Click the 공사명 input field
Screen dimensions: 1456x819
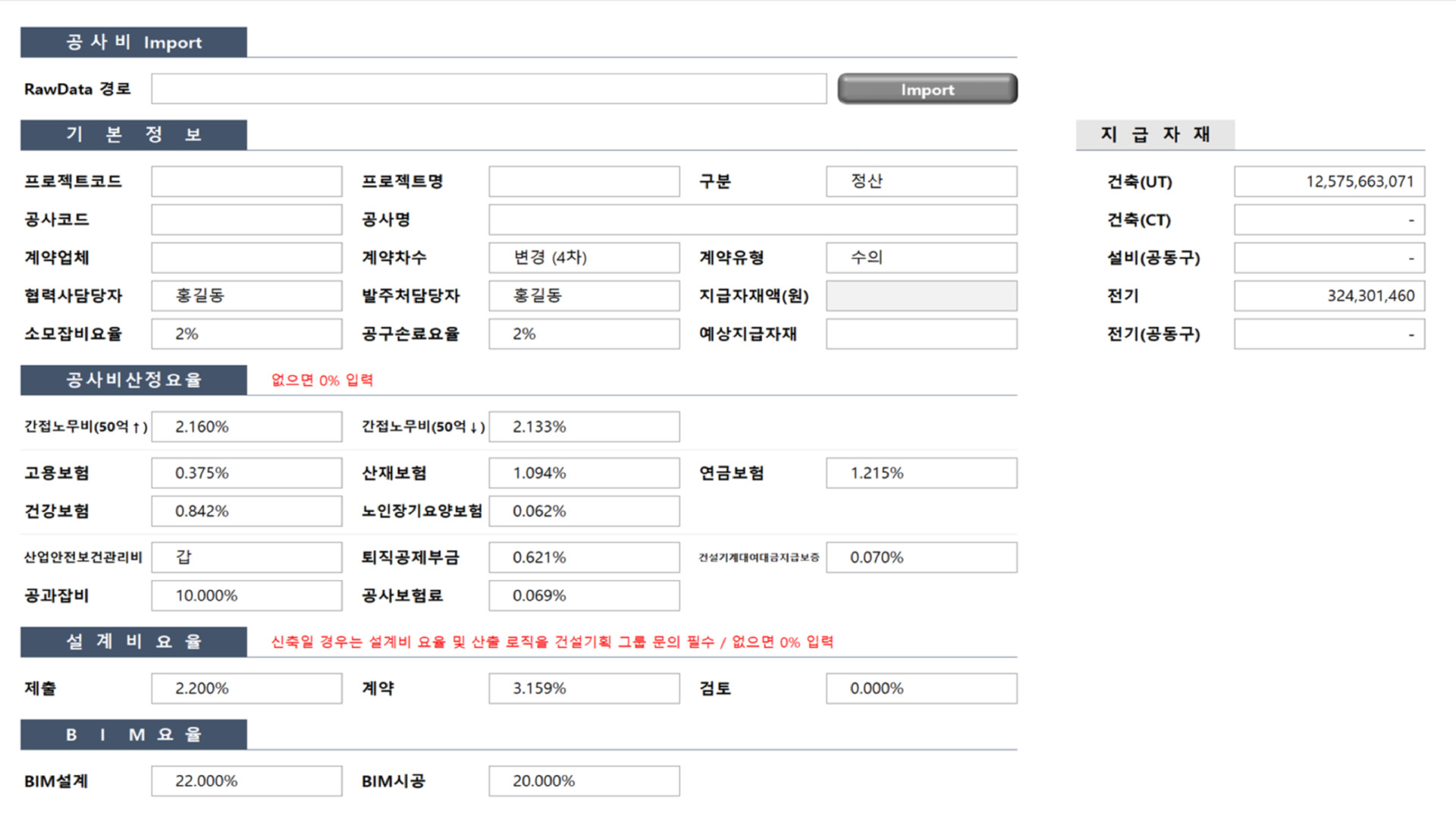(x=752, y=219)
